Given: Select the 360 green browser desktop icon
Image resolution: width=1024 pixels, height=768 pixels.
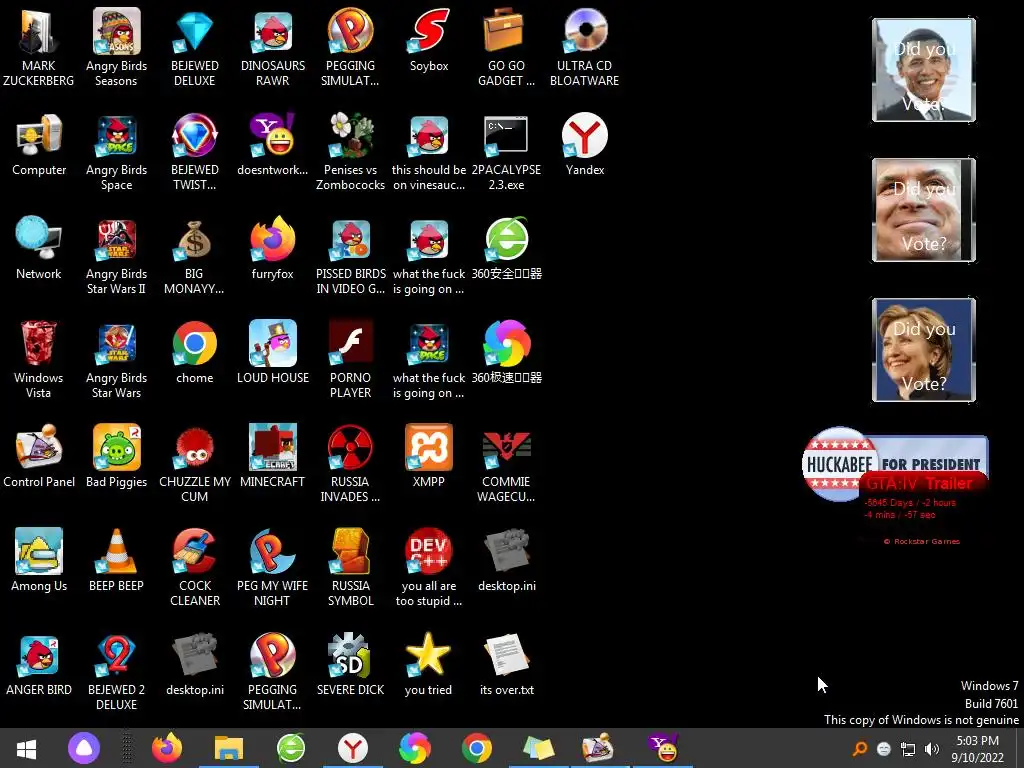Looking at the screenshot, I should pos(506,248).
